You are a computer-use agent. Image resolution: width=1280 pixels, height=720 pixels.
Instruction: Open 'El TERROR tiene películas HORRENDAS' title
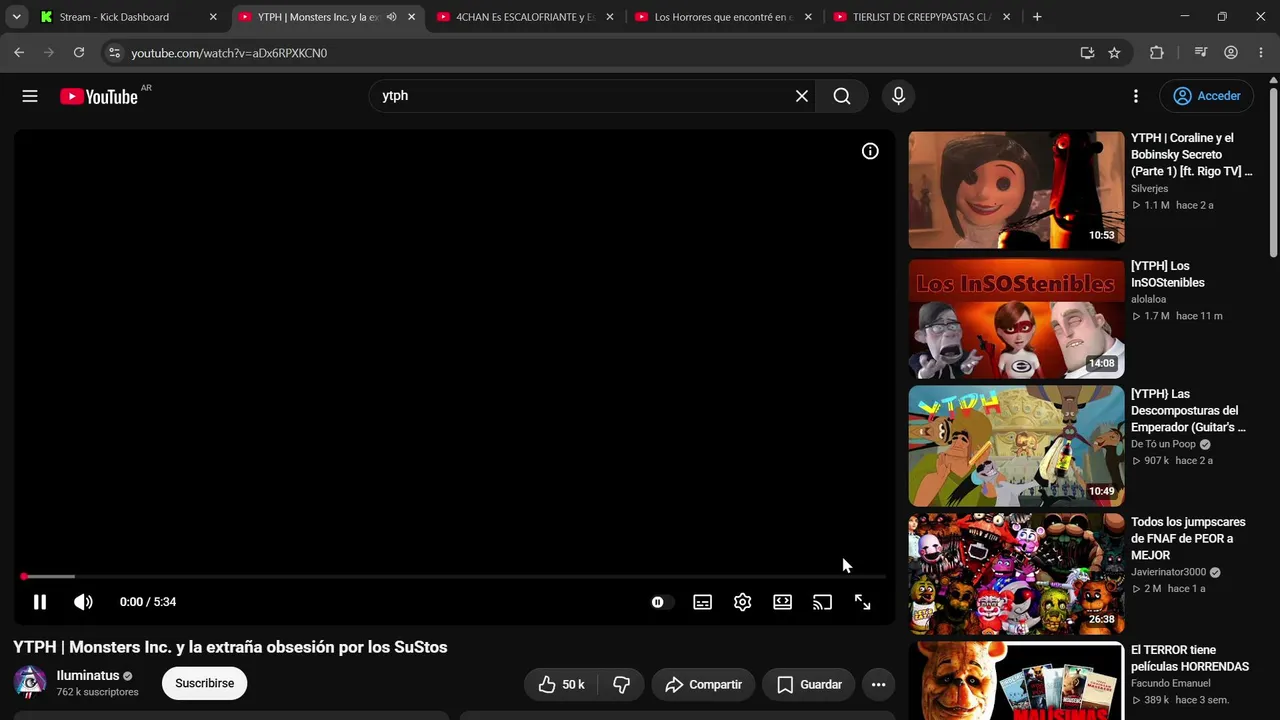coord(1190,658)
